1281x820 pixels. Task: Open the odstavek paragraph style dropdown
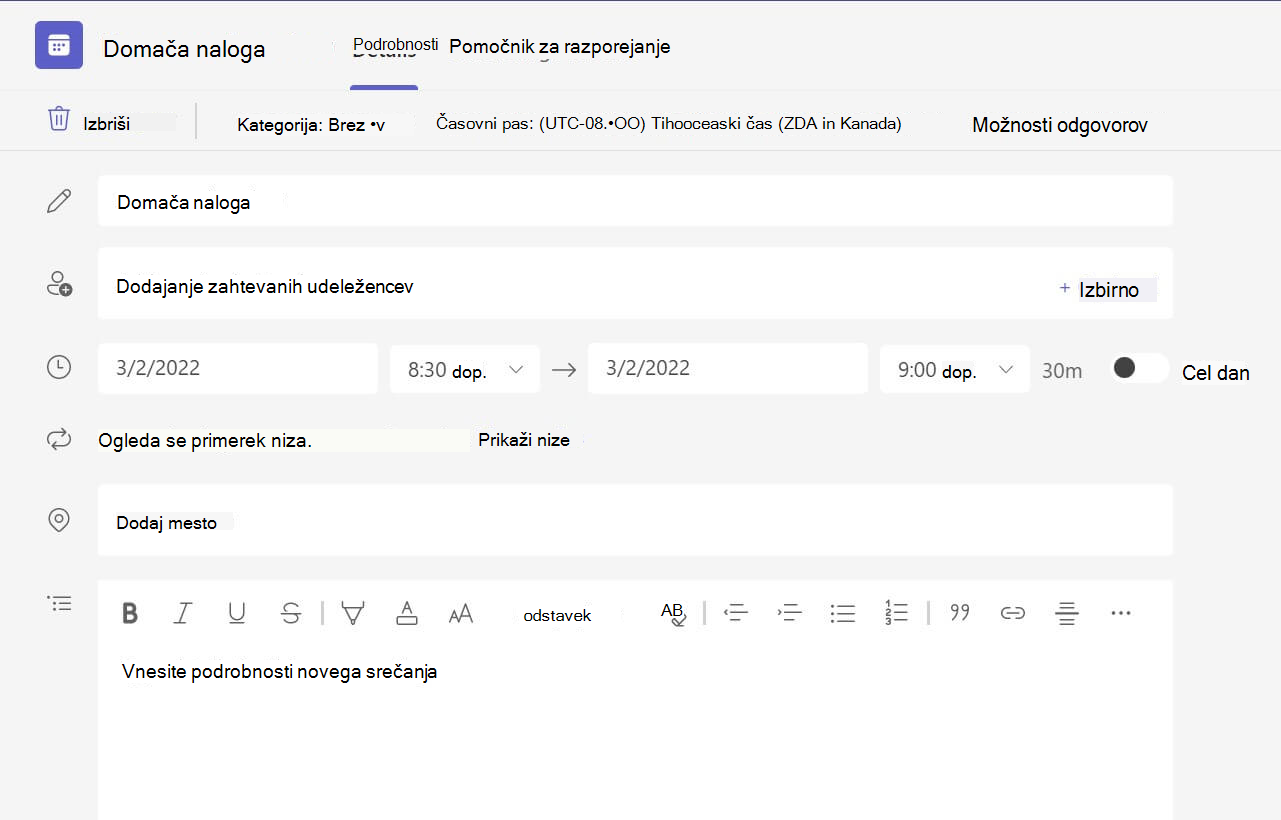pos(557,615)
